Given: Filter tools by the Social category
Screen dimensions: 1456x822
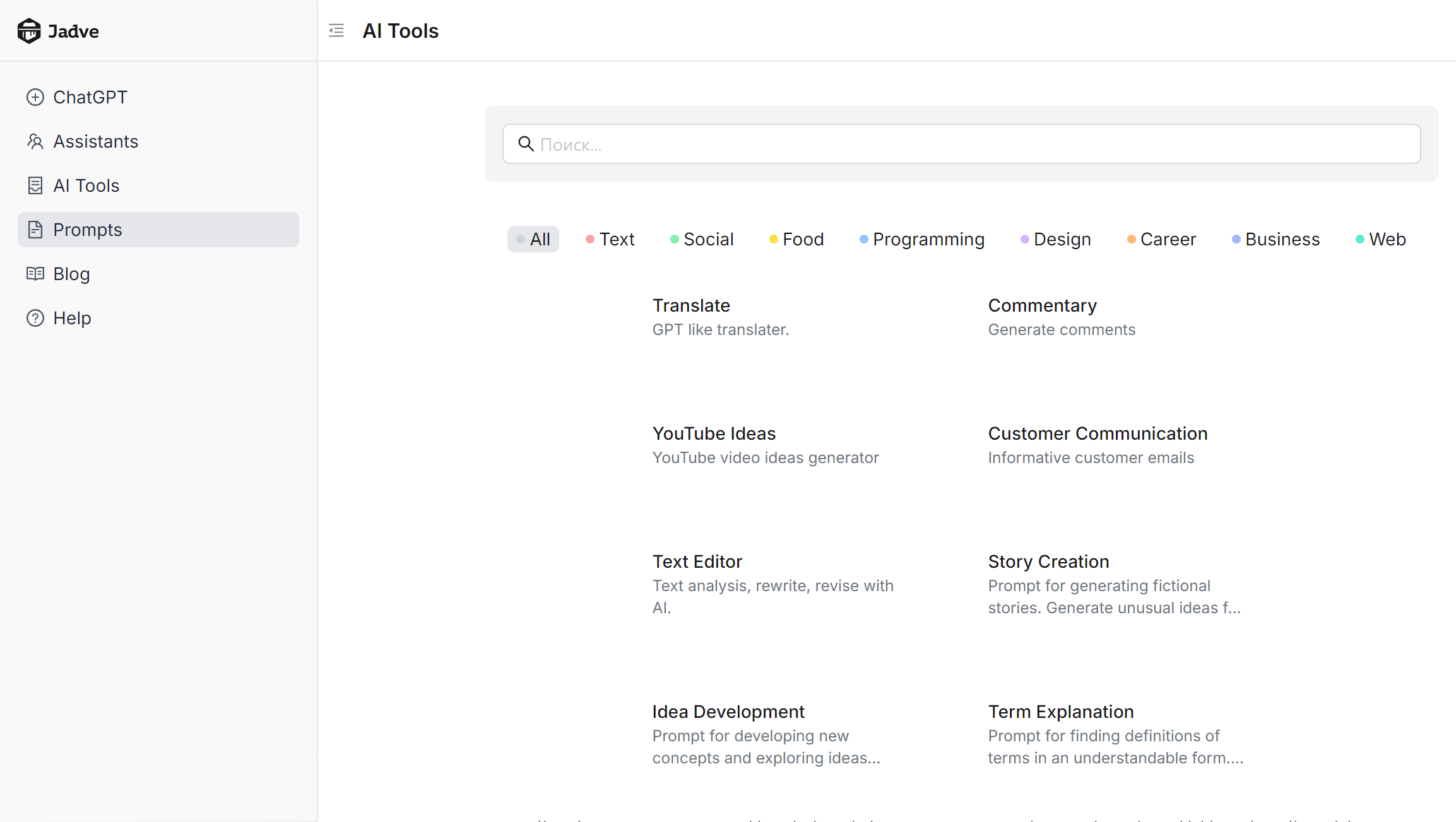Looking at the screenshot, I should (702, 239).
